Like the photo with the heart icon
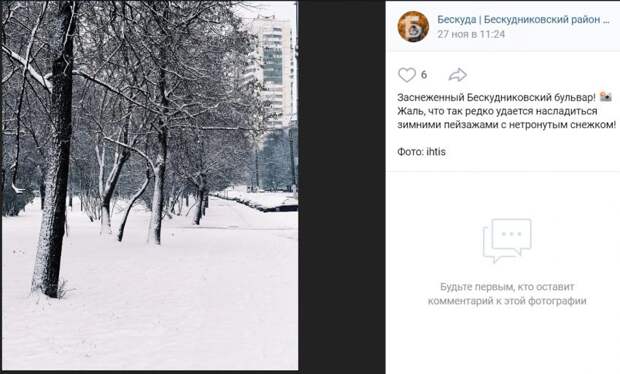620x374 pixels. pos(406,75)
